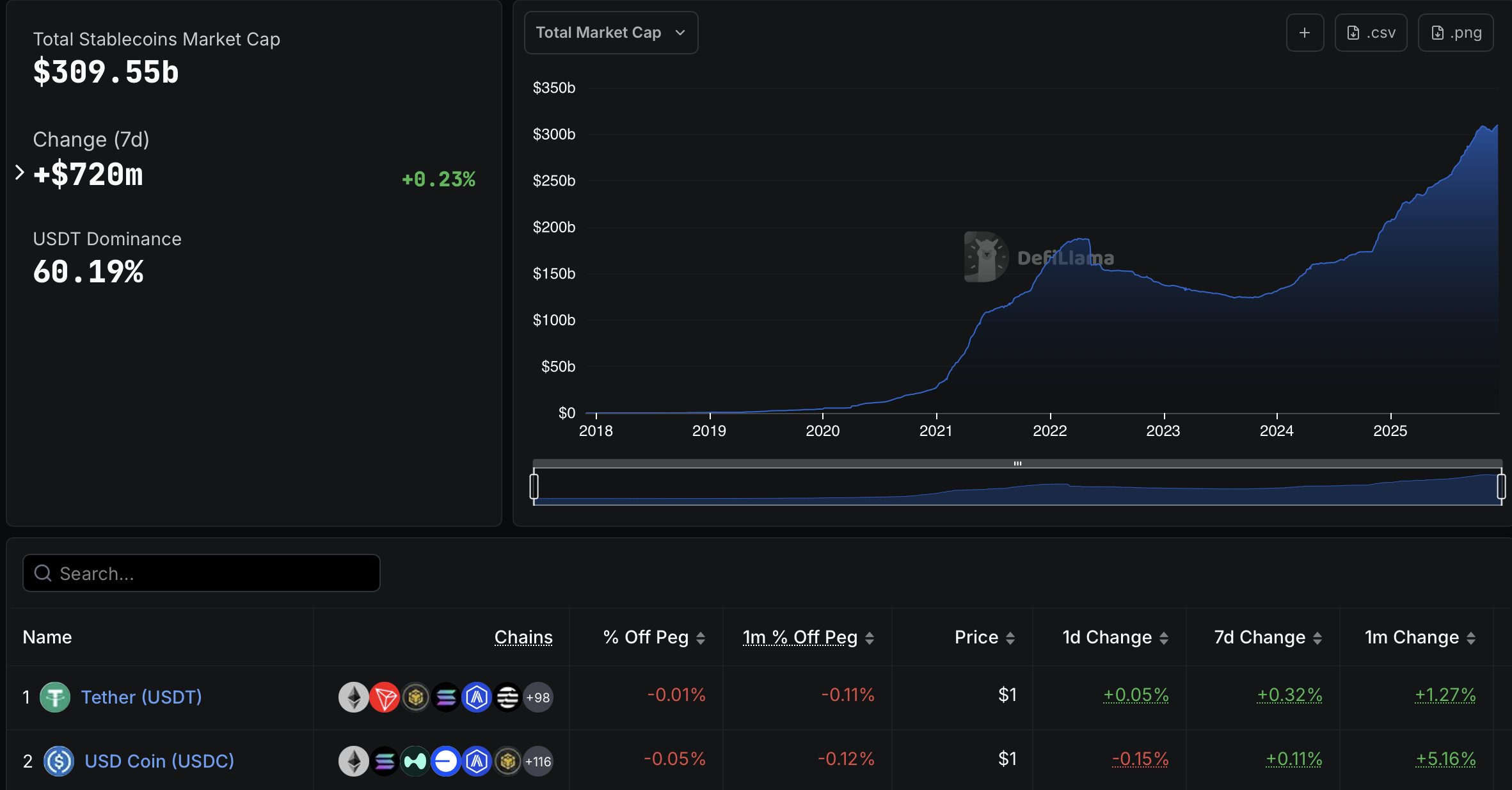Expand the +98 additional chains for Tether
The width and height of the screenshot is (1512, 790).
[537, 697]
